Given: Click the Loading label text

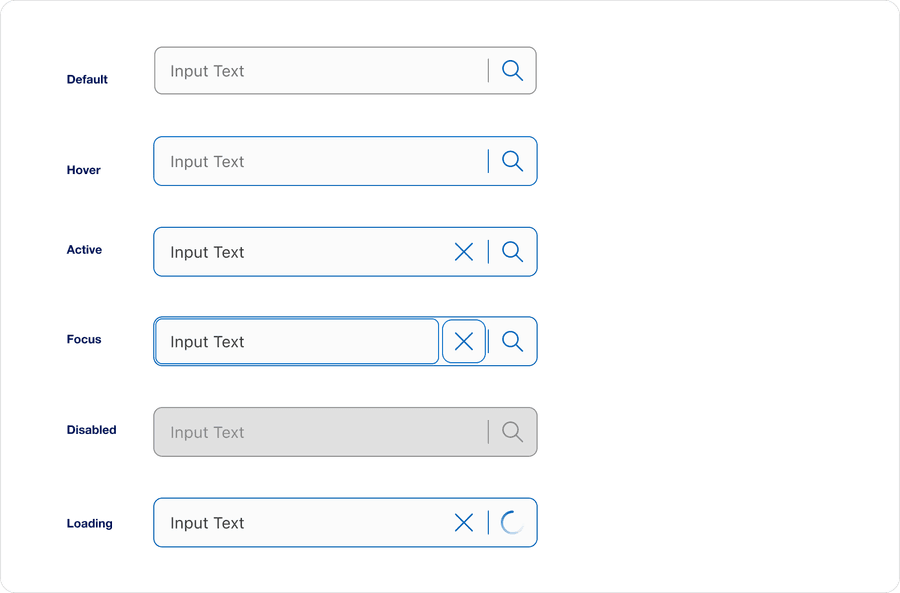Looking at the screenshot, I should click(x=90, y=523).
